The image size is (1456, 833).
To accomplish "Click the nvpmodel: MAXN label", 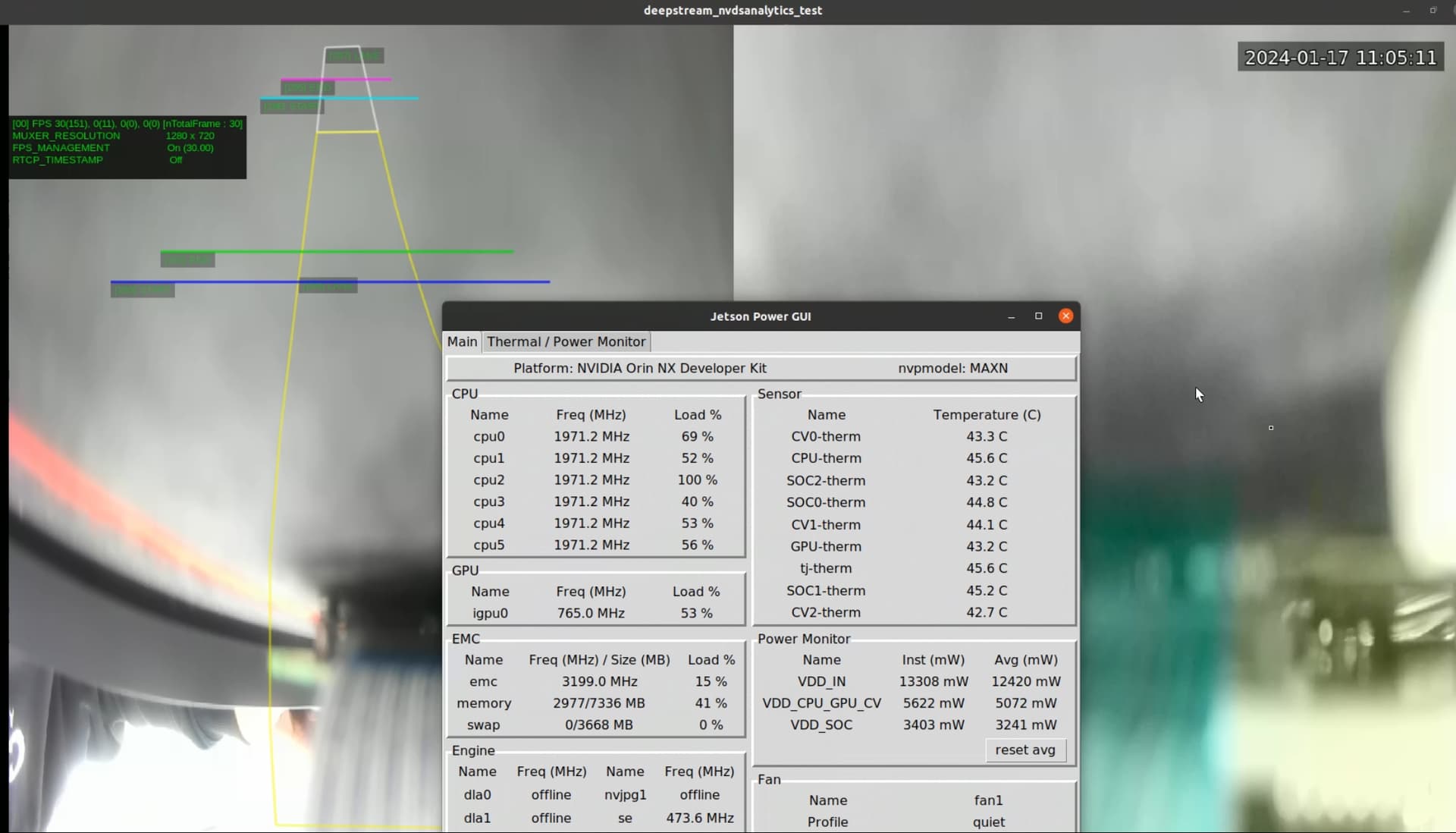I will tap(952, 368).
